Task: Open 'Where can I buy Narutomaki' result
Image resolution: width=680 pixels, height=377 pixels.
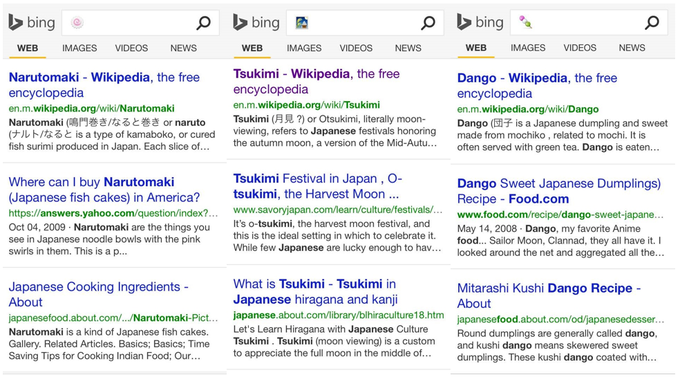Action: pyautogui.click(x=104, y=190)
